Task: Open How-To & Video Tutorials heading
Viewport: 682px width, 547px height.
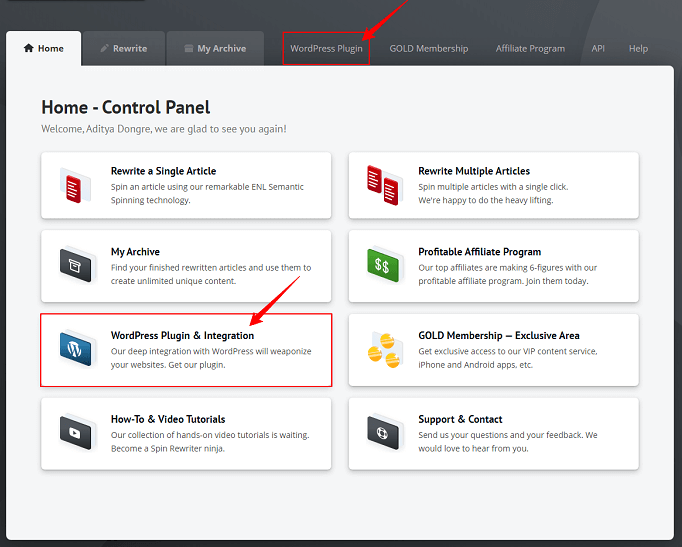Action: tap(168, 419)
